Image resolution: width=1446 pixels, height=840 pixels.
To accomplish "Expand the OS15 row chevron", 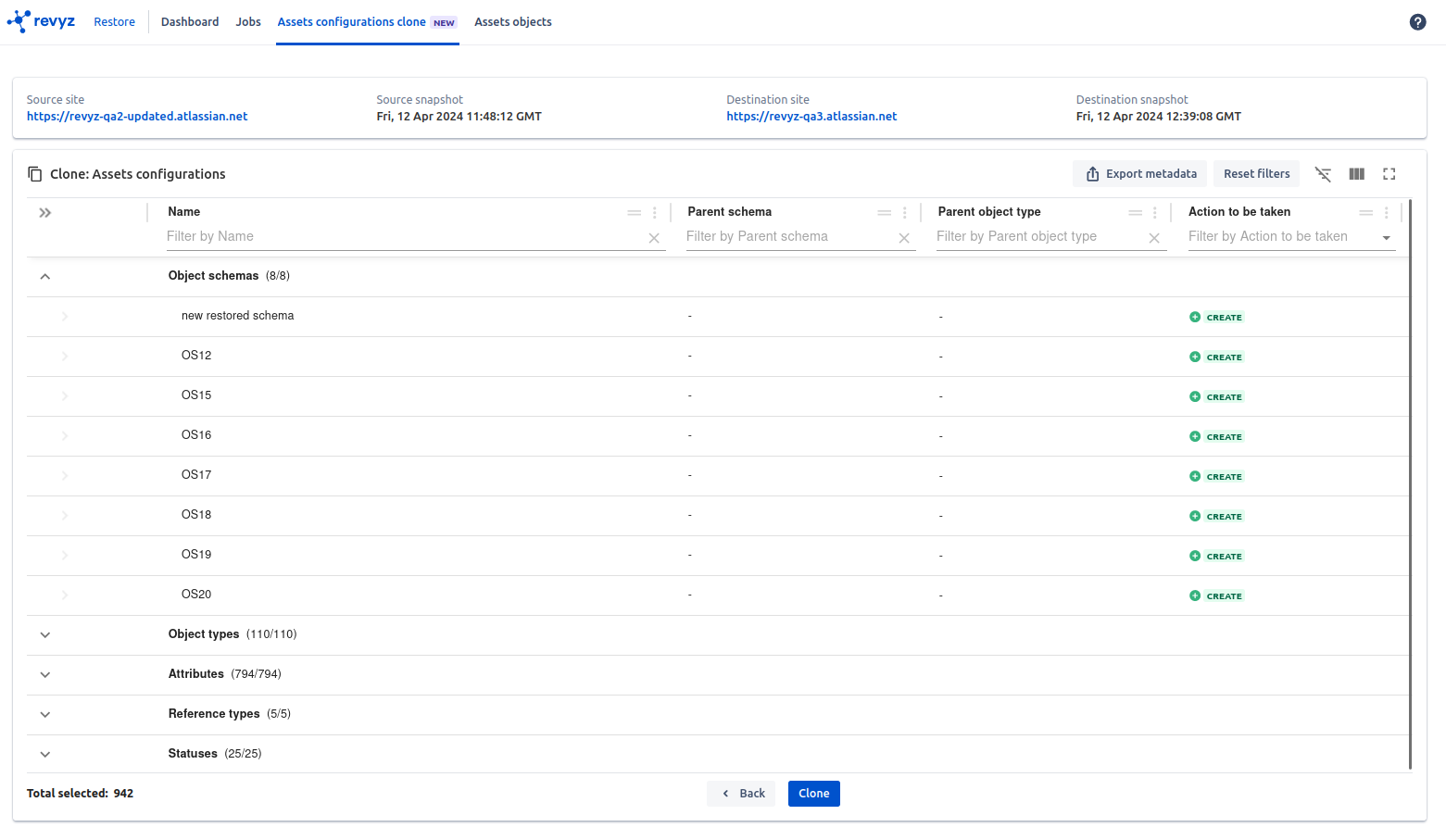I will coord(65,396).
